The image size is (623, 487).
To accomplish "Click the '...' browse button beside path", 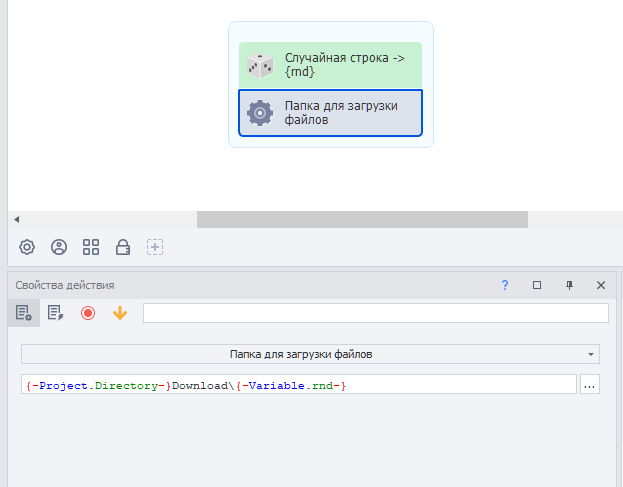I will (x=590, y=384).
